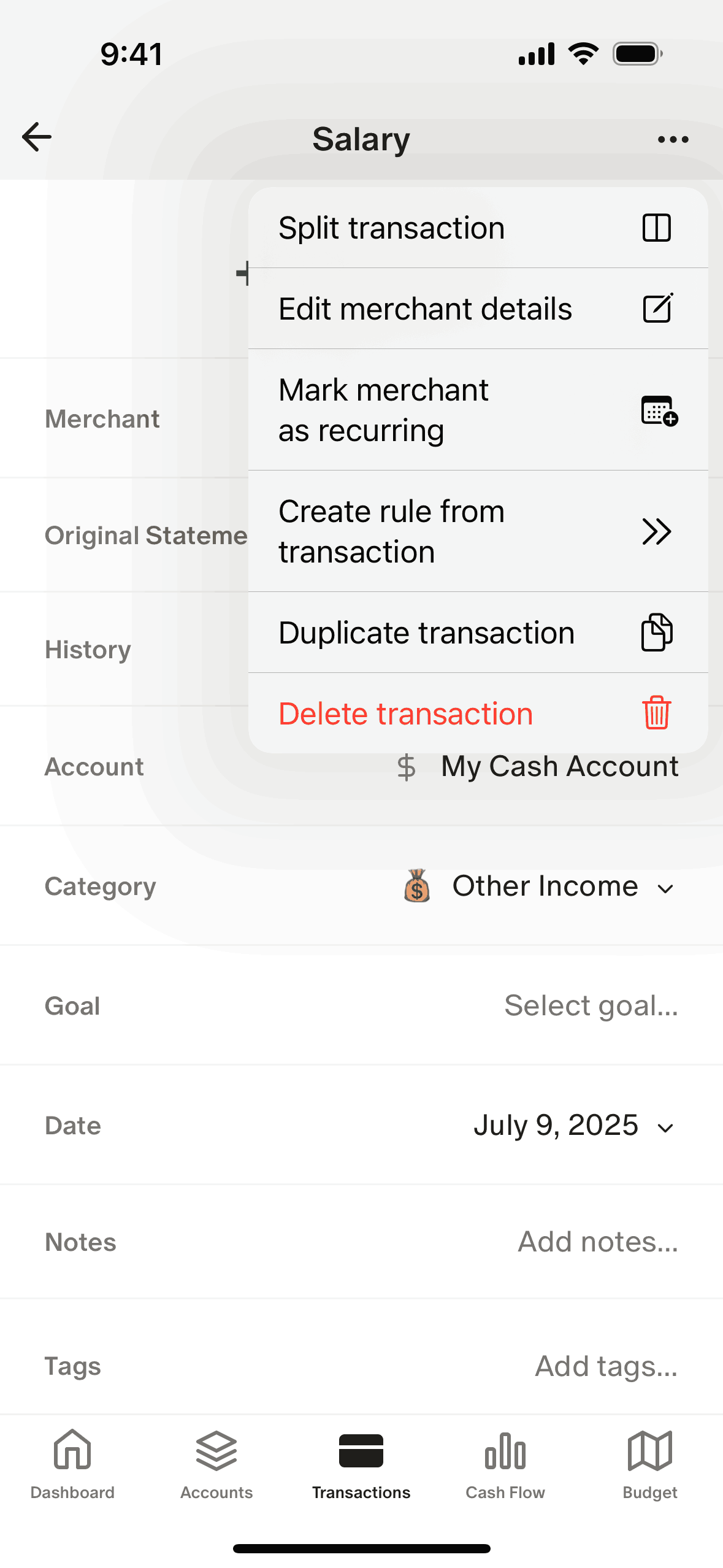Open the Accounts tab

tap(216, 1463)
